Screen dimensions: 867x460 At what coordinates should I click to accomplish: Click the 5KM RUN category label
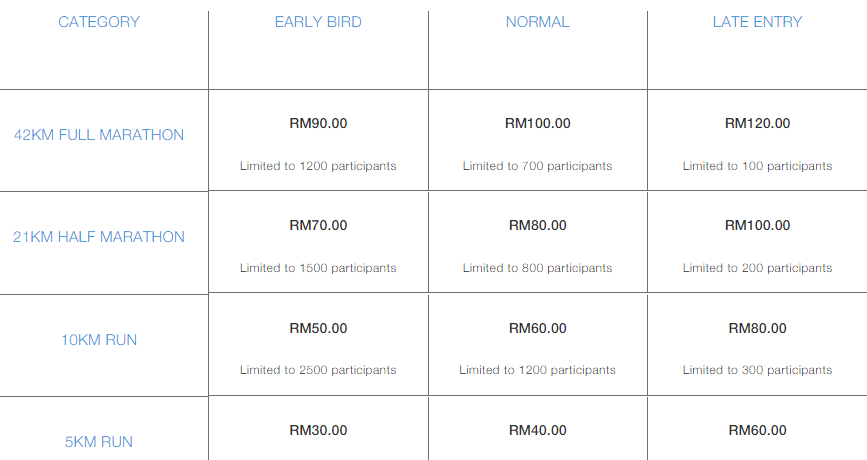[x=99, y=442]
